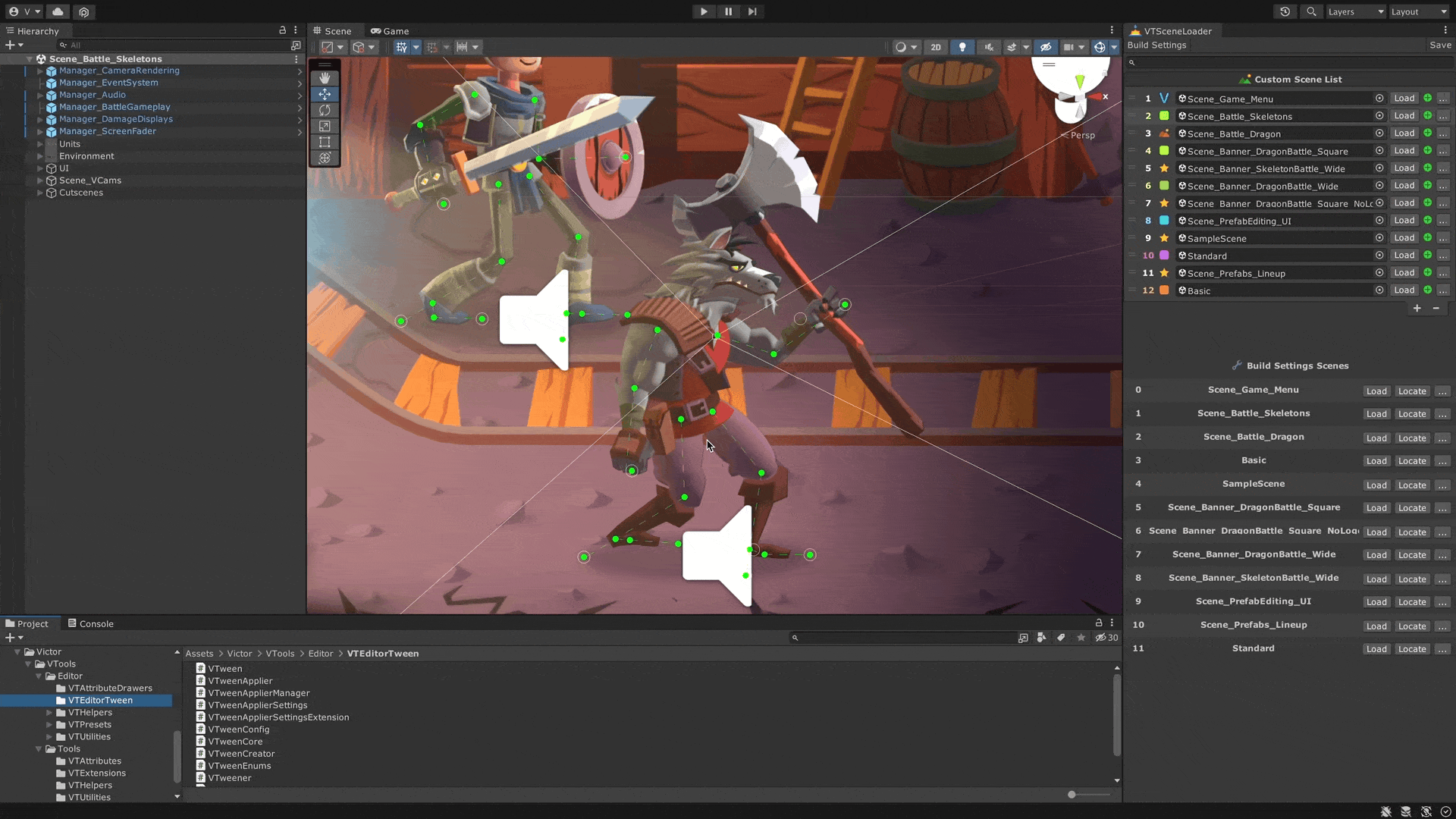This screenshot has width=1456, height=819.
Task: Locate SampleScene in Build Settings
Action: coord(1411,485)
